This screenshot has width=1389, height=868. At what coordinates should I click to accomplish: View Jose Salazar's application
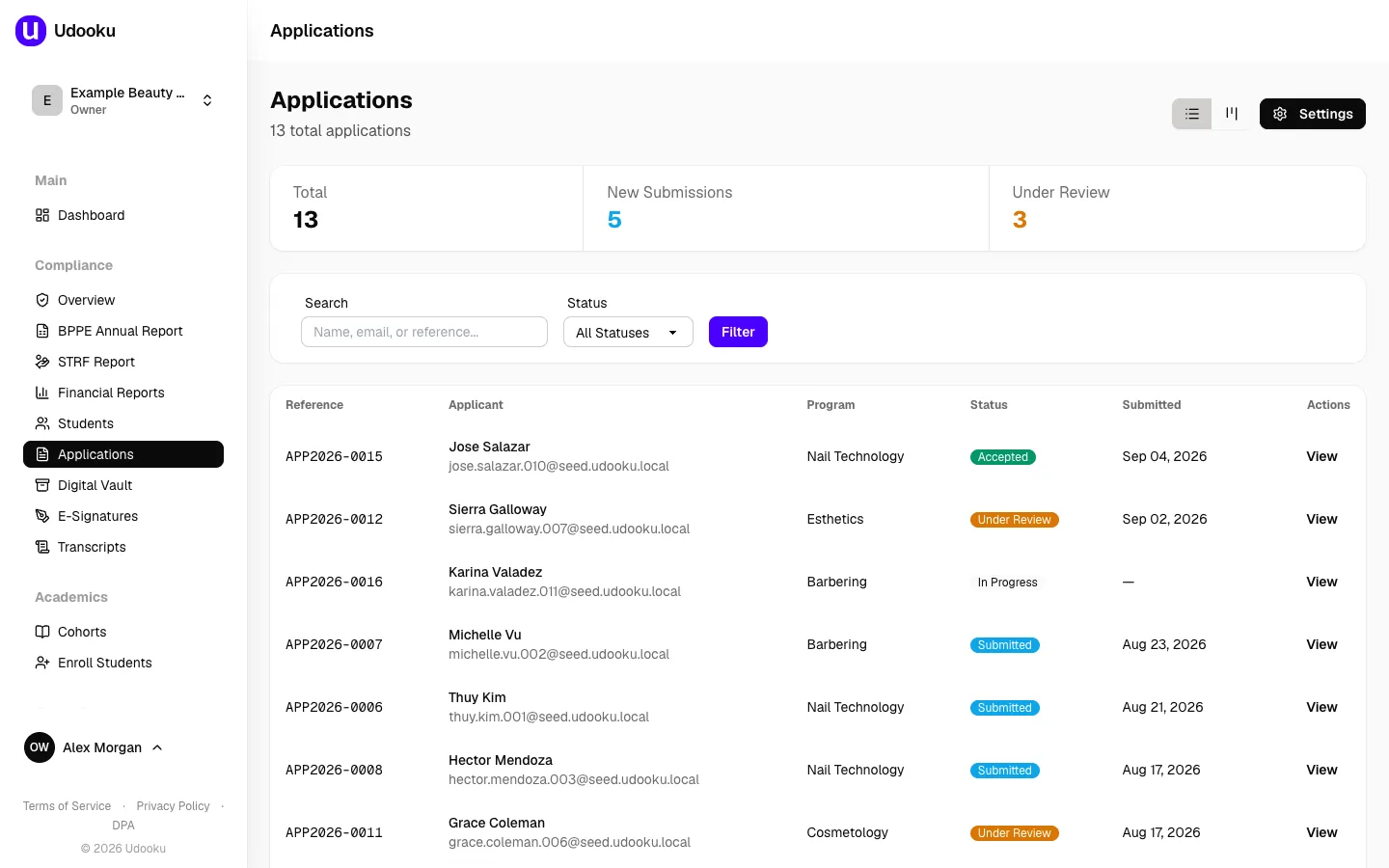point(1321,456)
